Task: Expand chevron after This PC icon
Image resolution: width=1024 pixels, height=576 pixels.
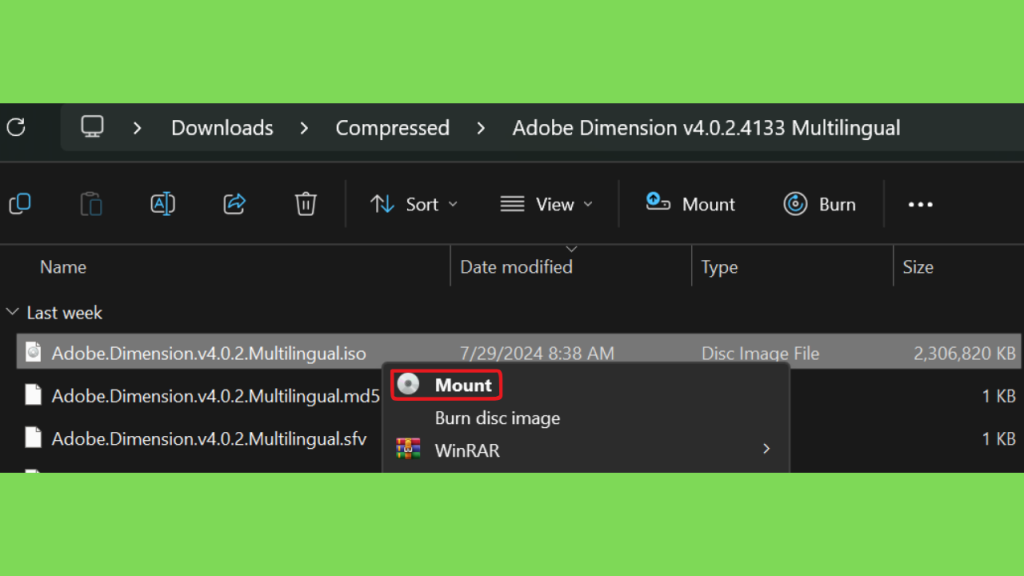Action: coord(136,128)
